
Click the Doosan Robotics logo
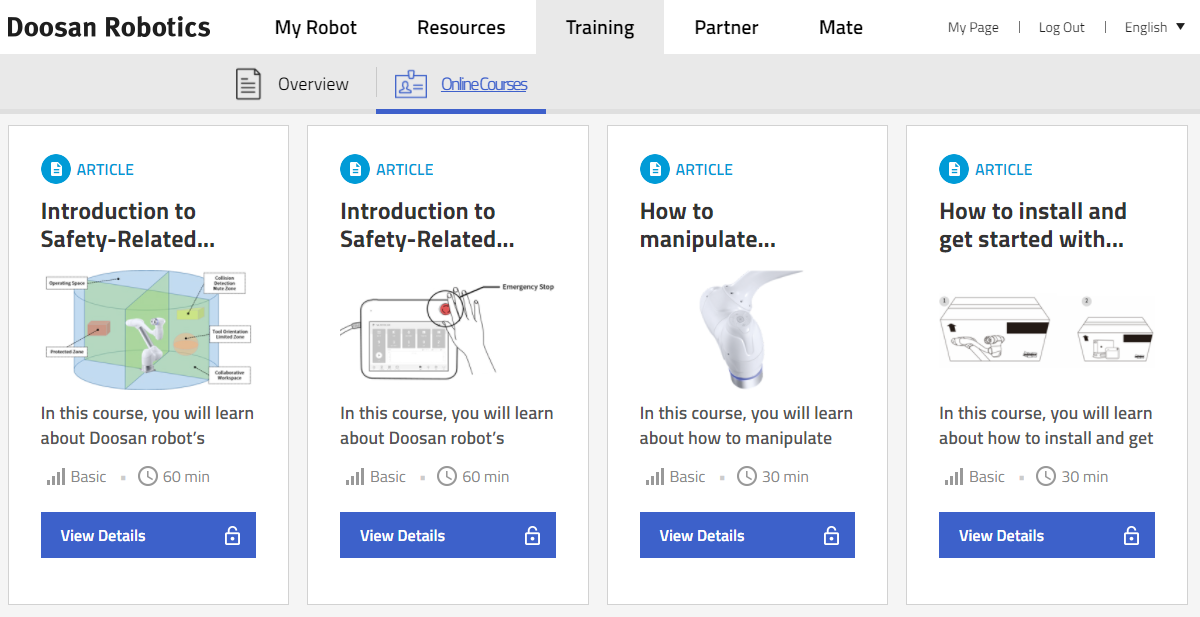click(108, 27)
